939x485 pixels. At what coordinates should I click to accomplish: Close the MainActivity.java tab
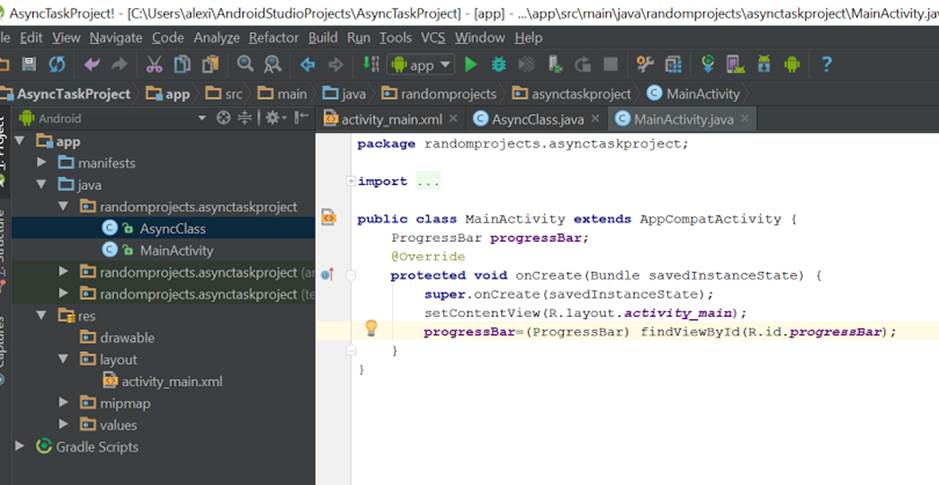[744, 119]
